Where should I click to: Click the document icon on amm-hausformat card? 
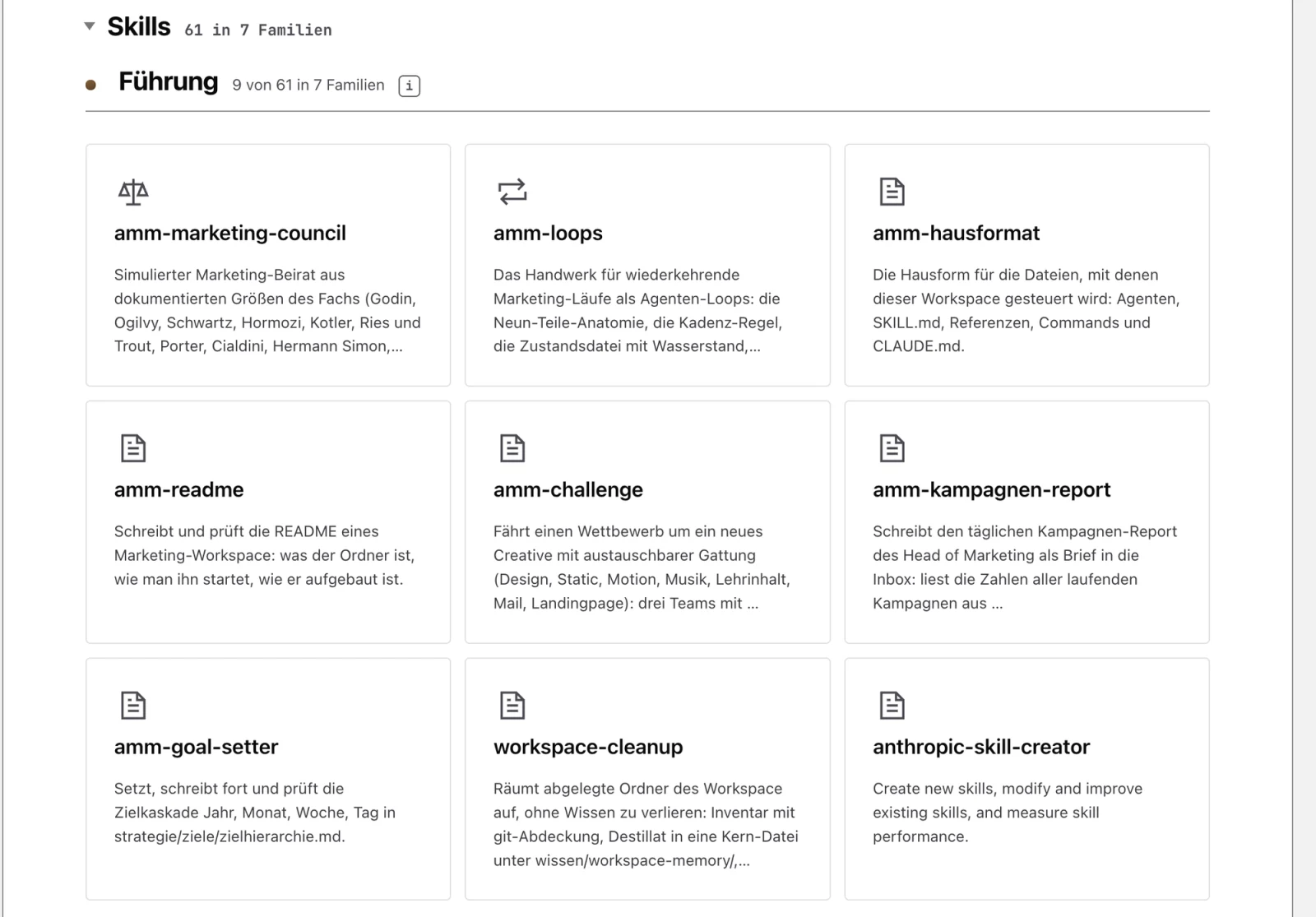click(x=892, y=192)
